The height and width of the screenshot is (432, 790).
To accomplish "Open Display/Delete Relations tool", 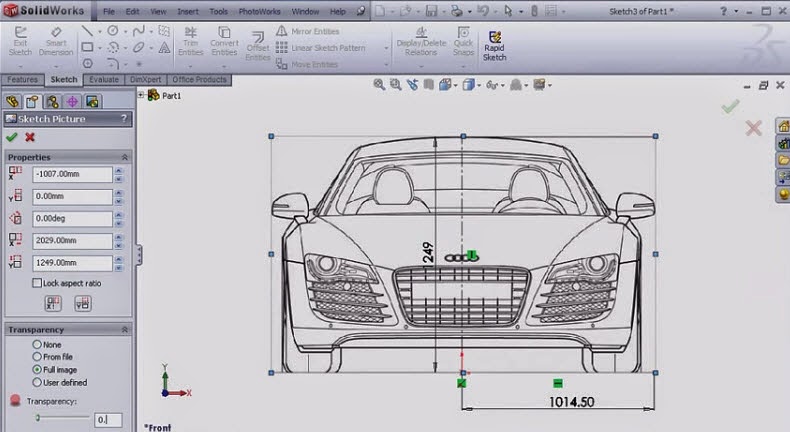I will (x=421, y=41).
